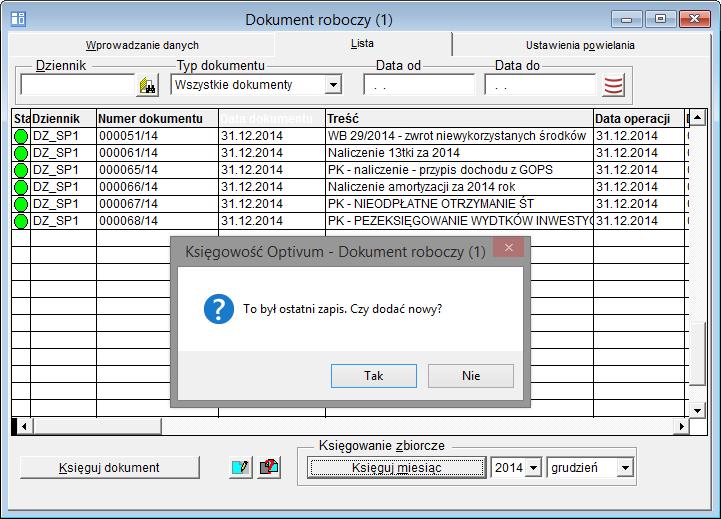Screen dimensions: 721x519
Task: Click the vertical scrollbar down arrow
Action: (698, 410)
